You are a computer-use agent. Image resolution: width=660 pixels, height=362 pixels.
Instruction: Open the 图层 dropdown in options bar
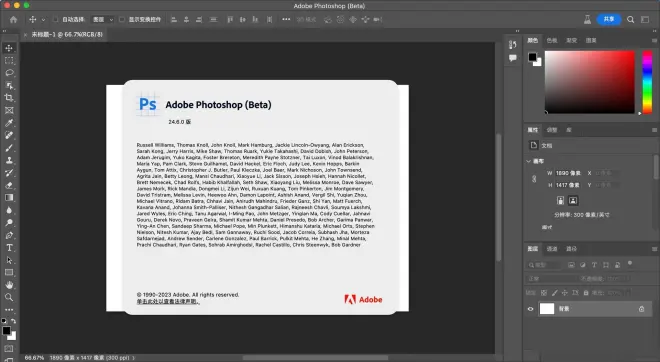coord(102,19)
